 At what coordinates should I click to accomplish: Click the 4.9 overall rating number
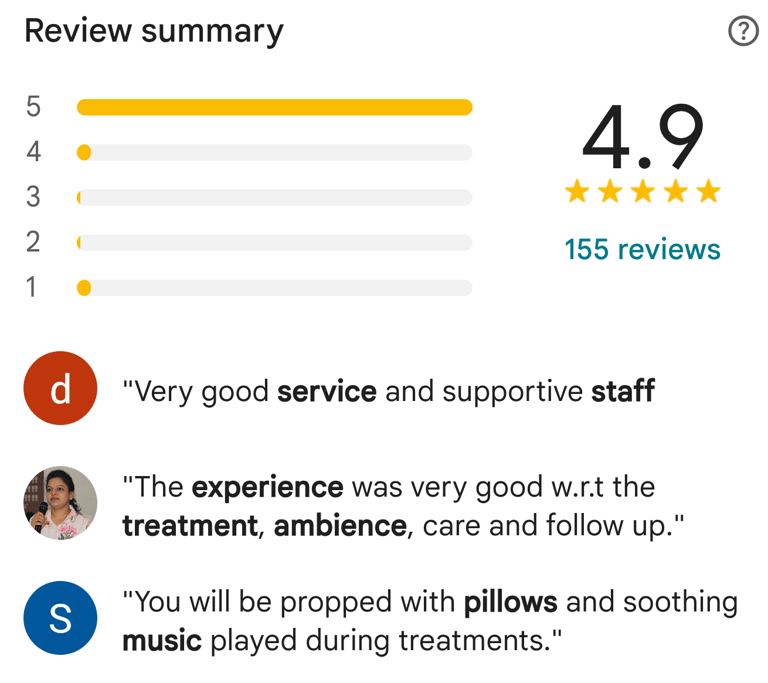(643, 137)
